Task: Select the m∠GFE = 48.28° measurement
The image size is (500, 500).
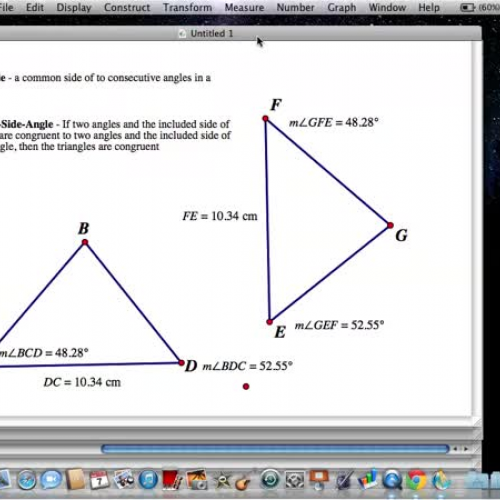Action: click(x=334, y=122)
